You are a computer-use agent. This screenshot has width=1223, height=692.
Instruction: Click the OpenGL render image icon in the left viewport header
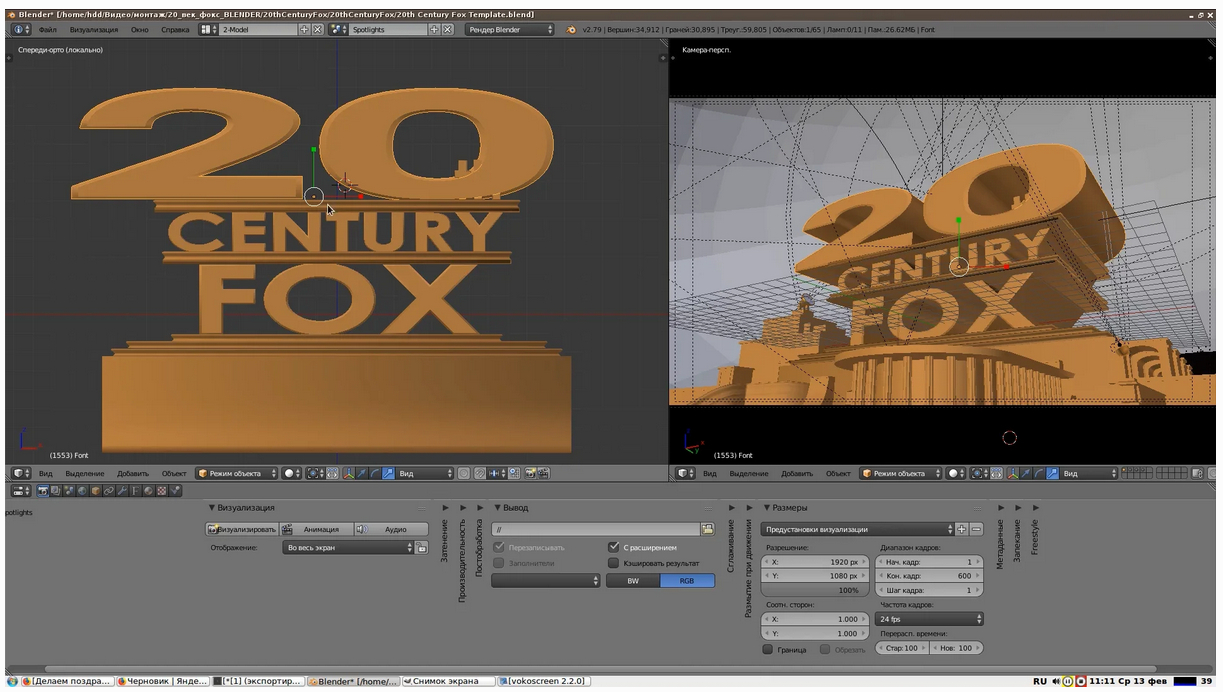tap(531, 473)
